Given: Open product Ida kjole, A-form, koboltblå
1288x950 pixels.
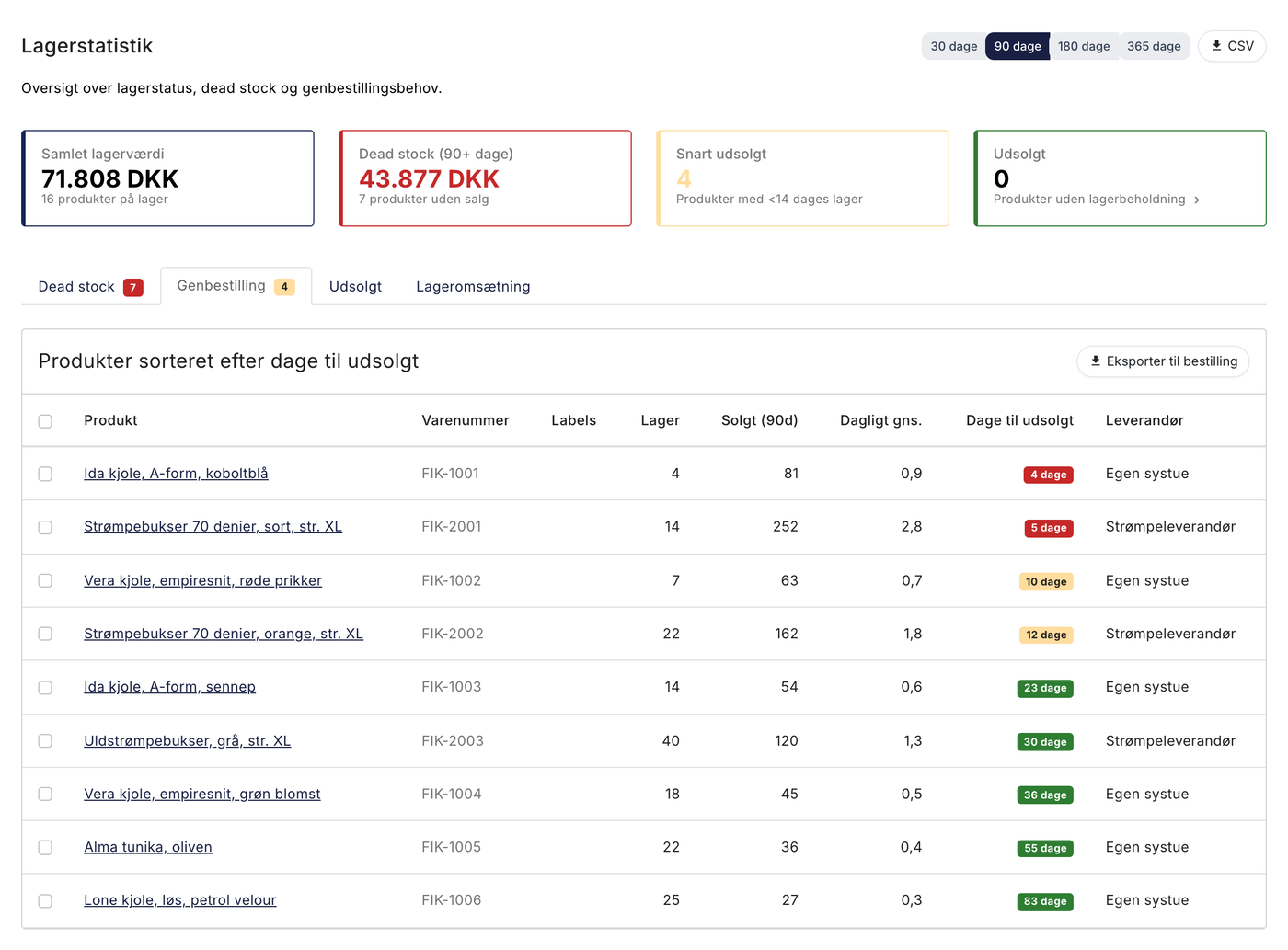Looking at the screenshot, I should click(x=176, y=474).
